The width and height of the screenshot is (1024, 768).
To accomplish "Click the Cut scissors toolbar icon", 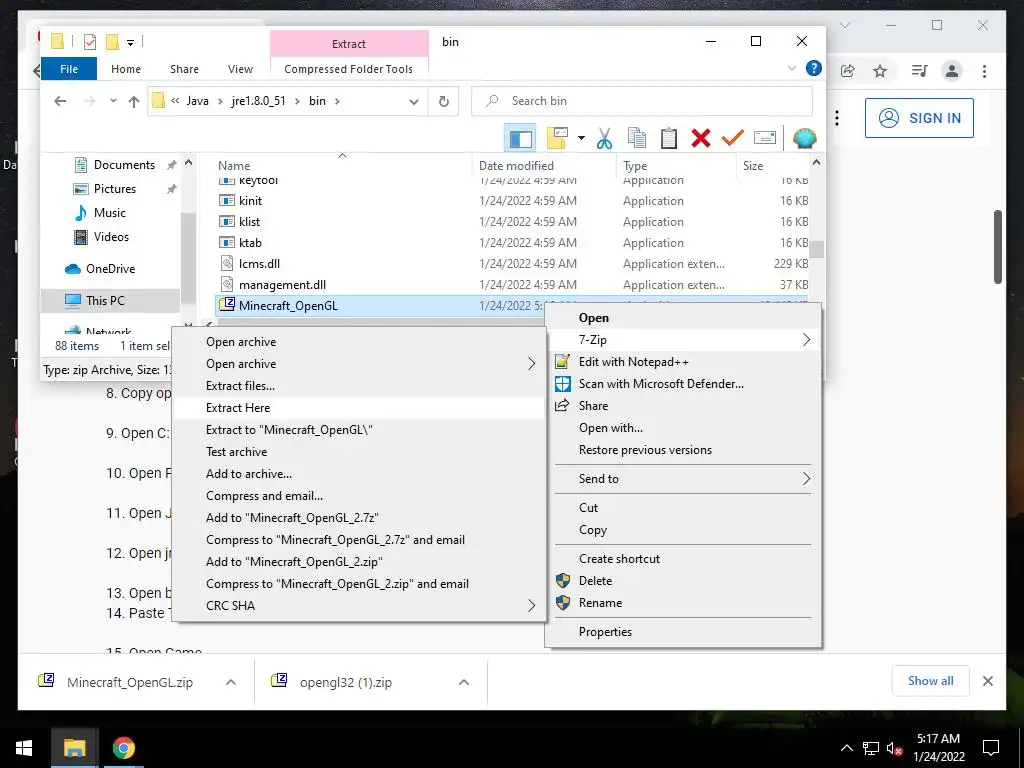I will coord(604,138).
